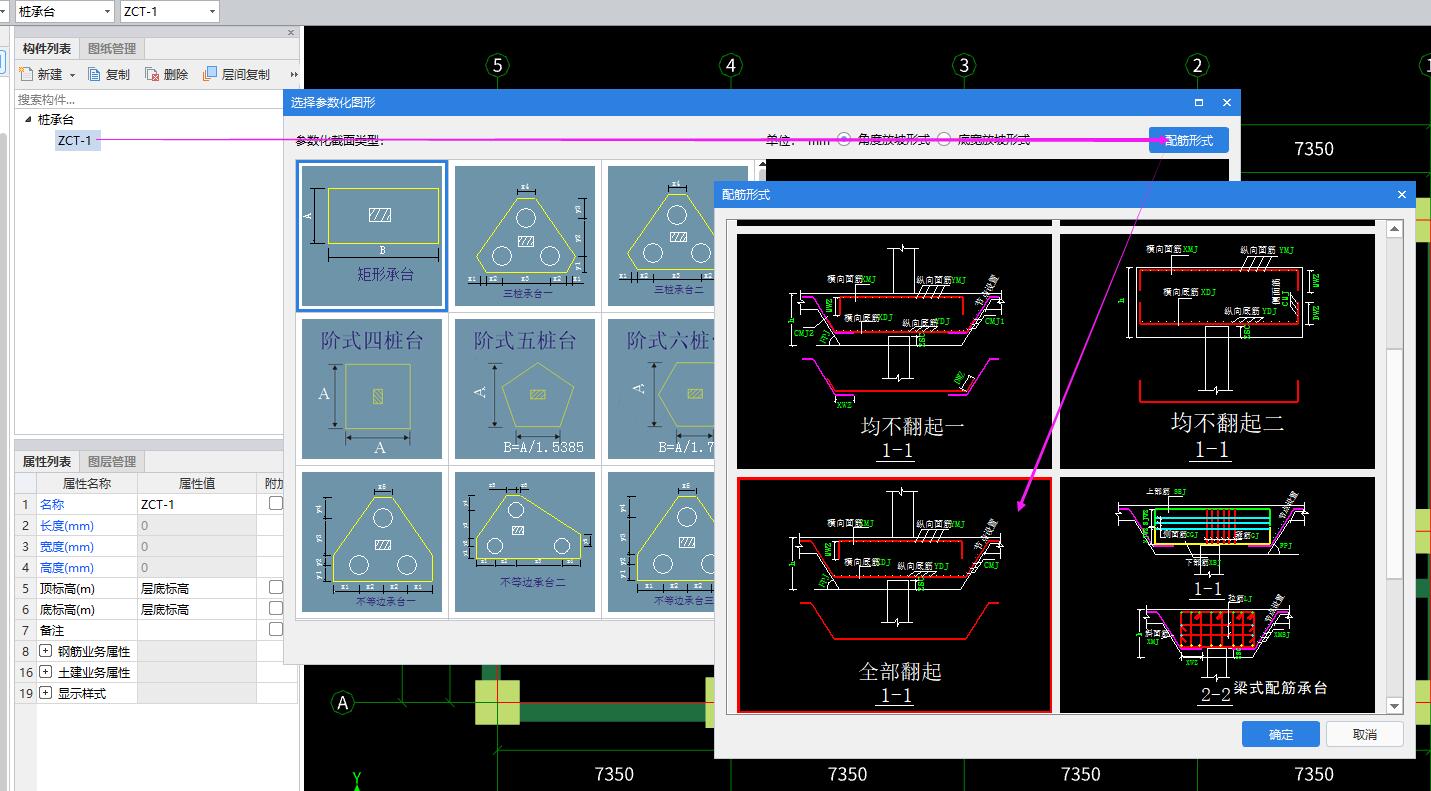Screen dimensions: 1431x791
Task: Switch to the 图纸管理 tab
Action: (x=112, y=48)
